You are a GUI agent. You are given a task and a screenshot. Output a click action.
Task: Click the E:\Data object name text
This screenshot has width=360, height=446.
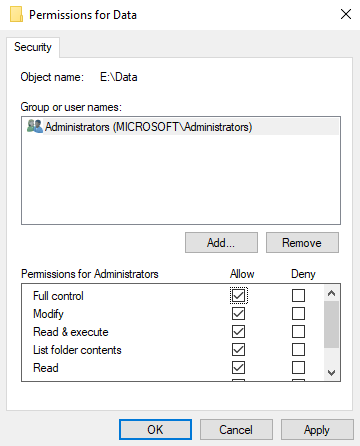[x=119, y=77]
